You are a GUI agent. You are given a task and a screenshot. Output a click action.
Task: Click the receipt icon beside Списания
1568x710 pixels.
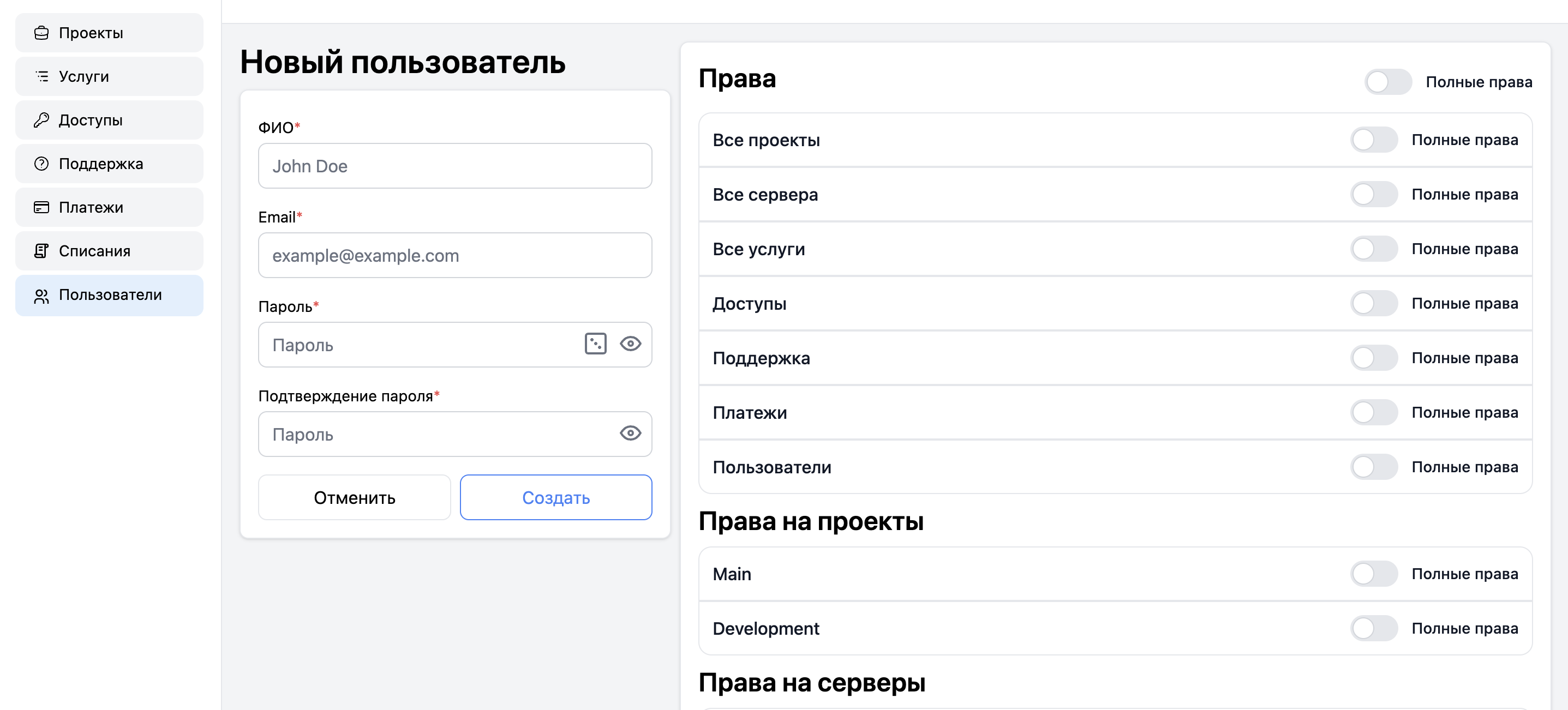tap(41, 251)
